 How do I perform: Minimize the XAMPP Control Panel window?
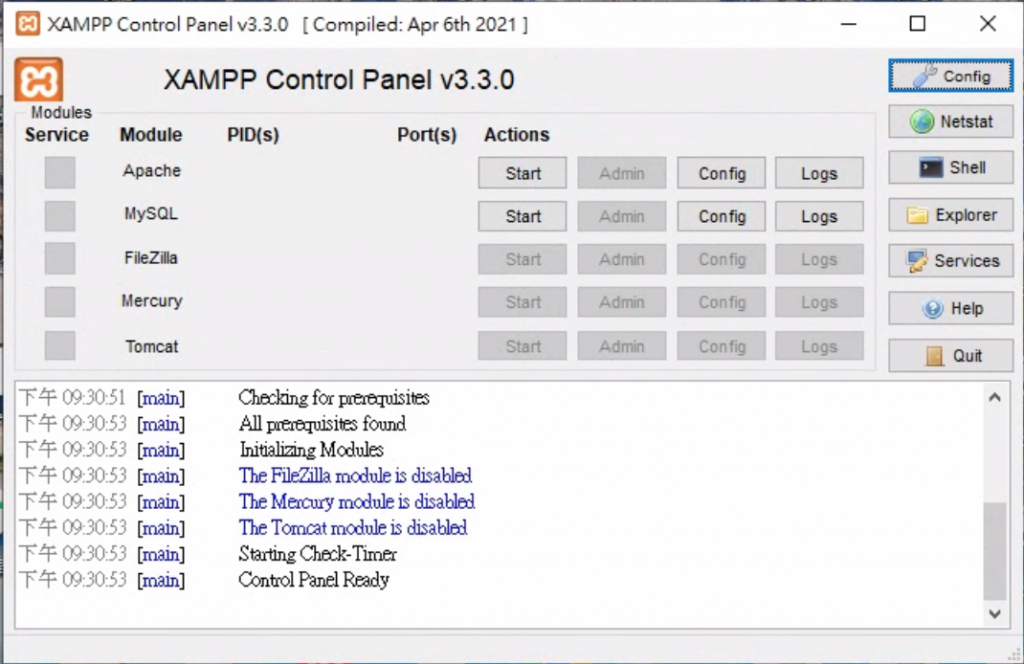848,24
